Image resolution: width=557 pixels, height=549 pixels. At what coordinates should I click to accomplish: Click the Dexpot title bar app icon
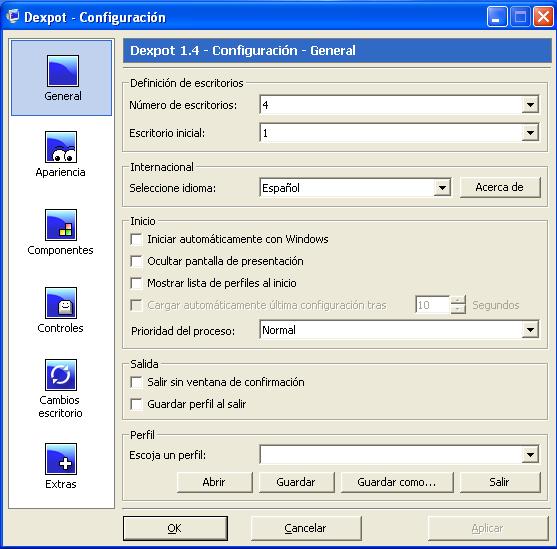[12, 16]
